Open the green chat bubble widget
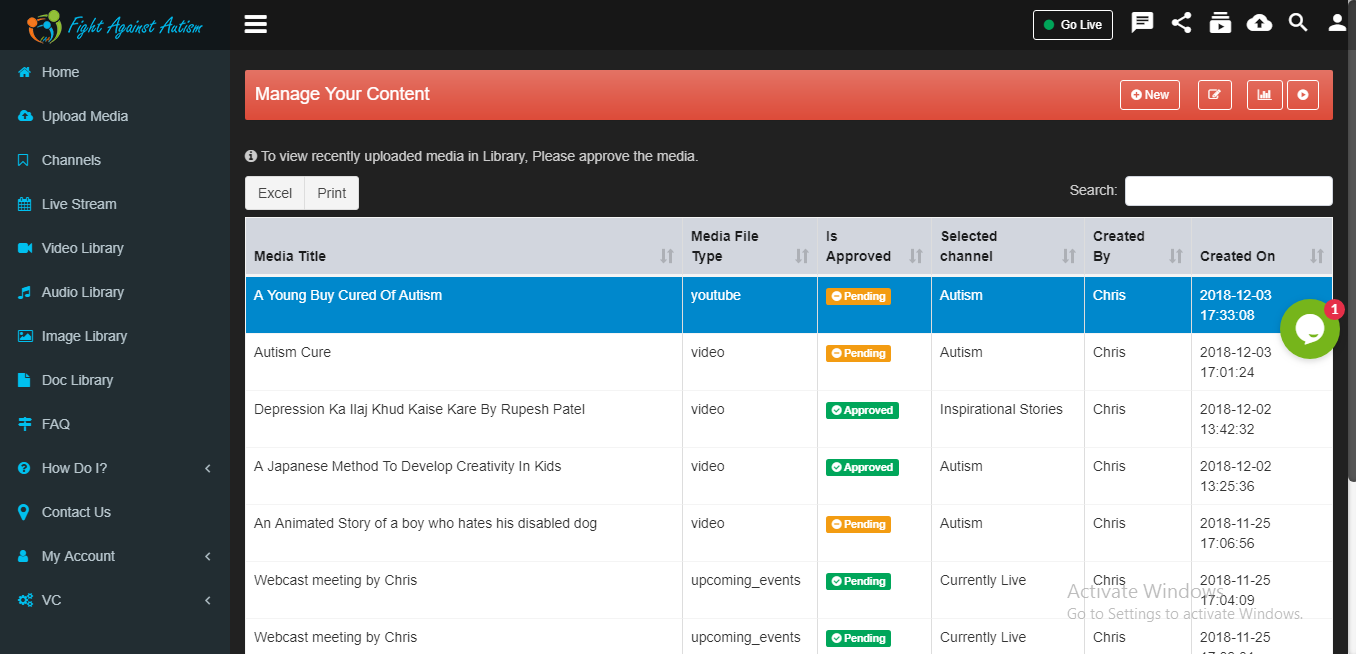The height and width of the screenshot is (654, 1356). [x=1310, y=329]
